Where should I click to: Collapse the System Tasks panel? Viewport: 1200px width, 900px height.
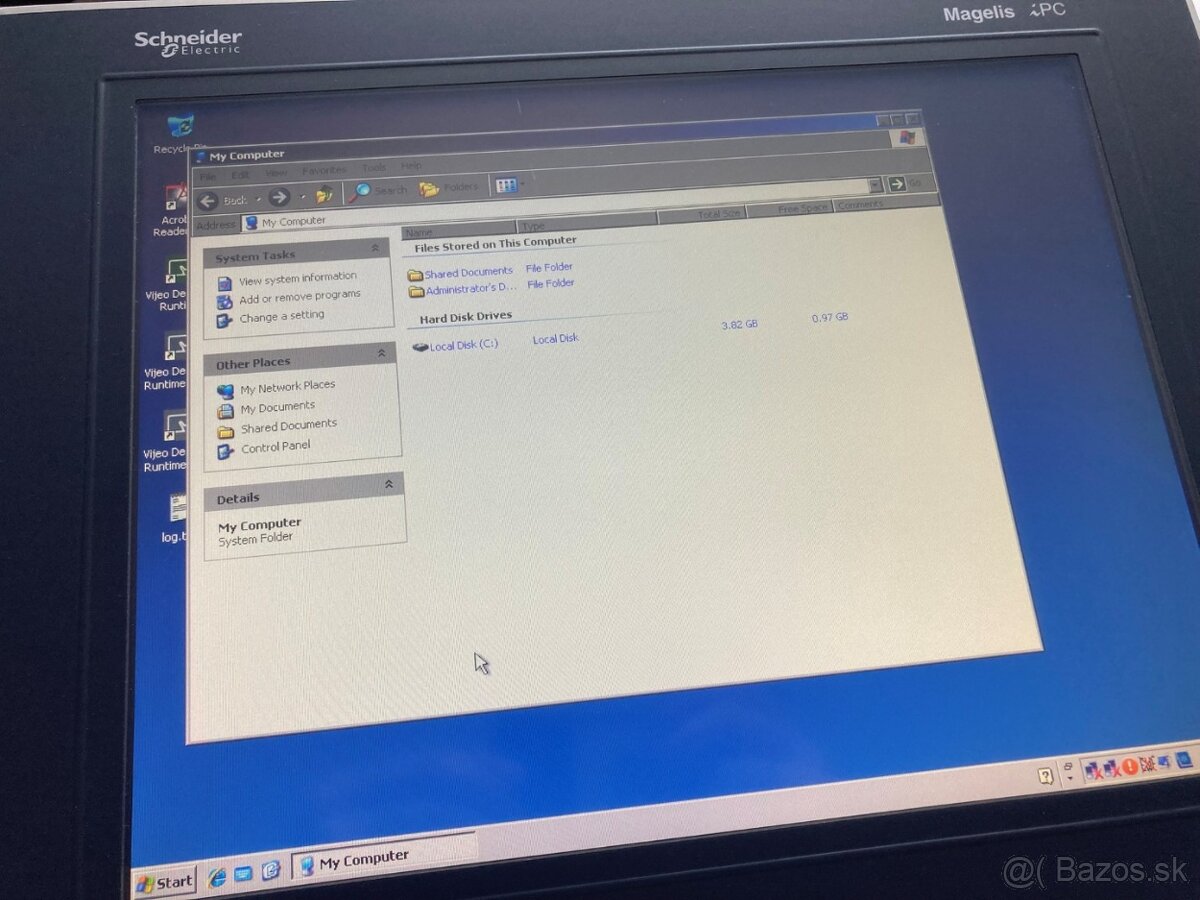tap(375, 248)
